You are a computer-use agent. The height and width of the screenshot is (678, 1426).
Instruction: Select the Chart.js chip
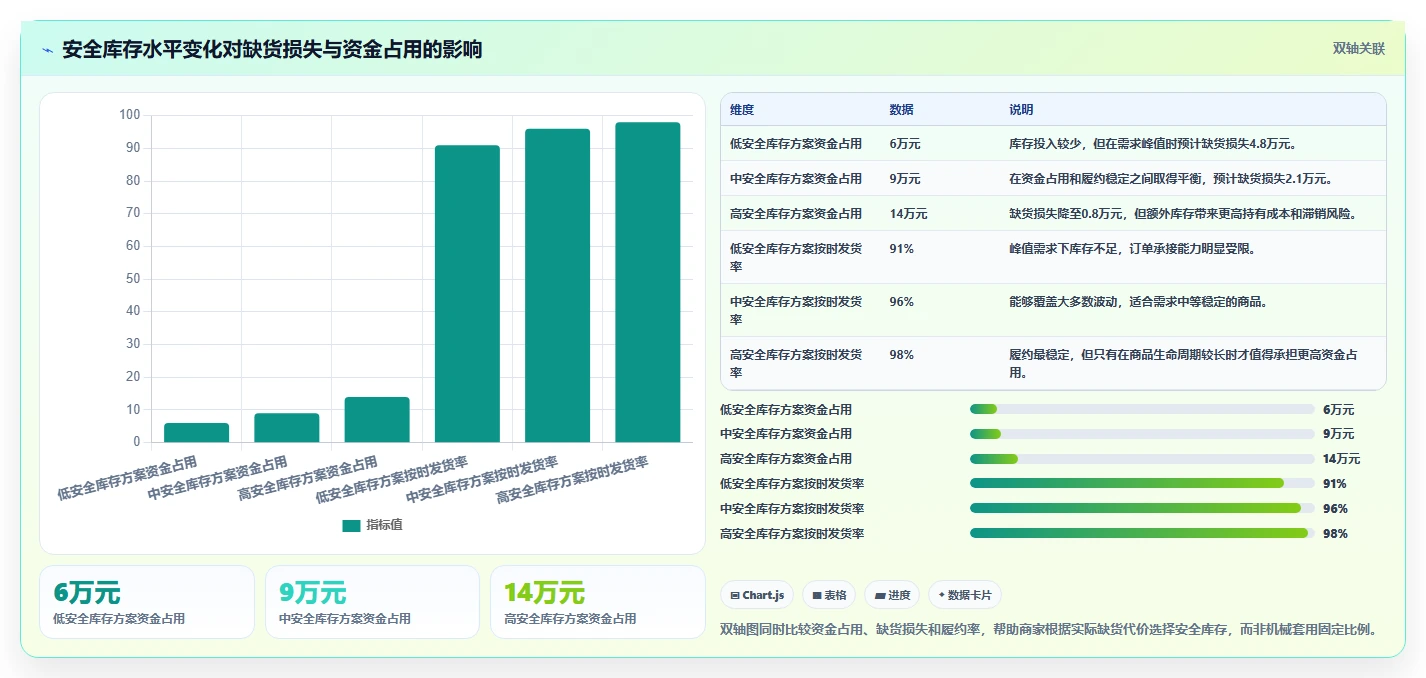pyautogui.click(x=757, y=595)
